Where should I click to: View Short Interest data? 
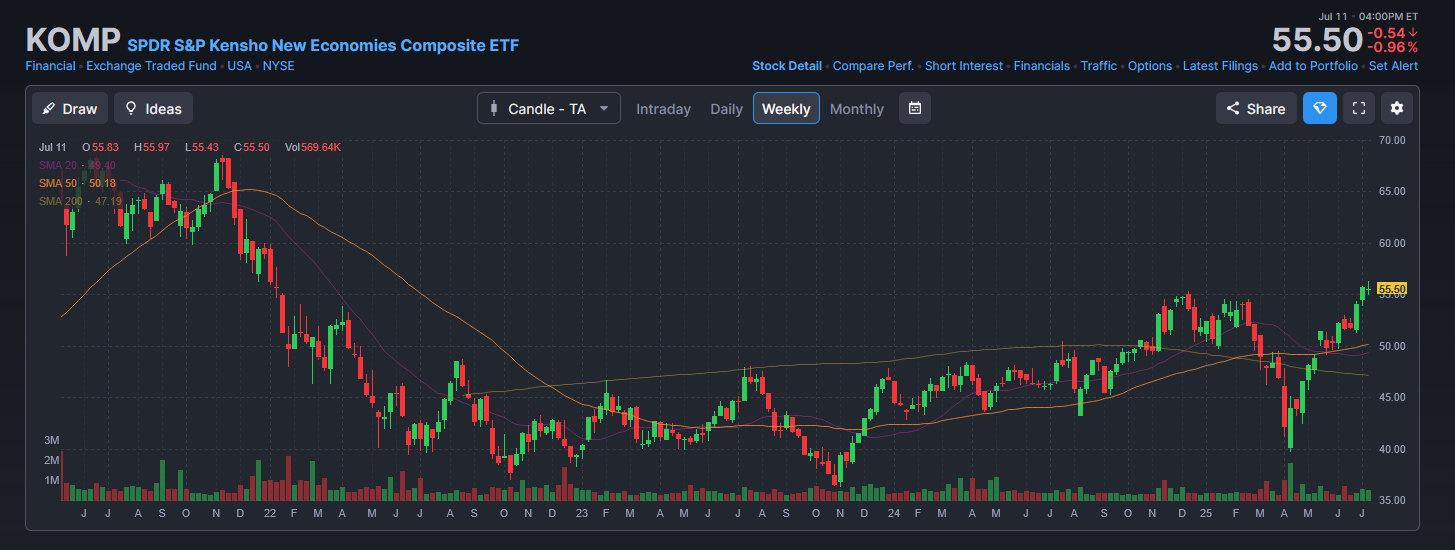coord(964,66)
